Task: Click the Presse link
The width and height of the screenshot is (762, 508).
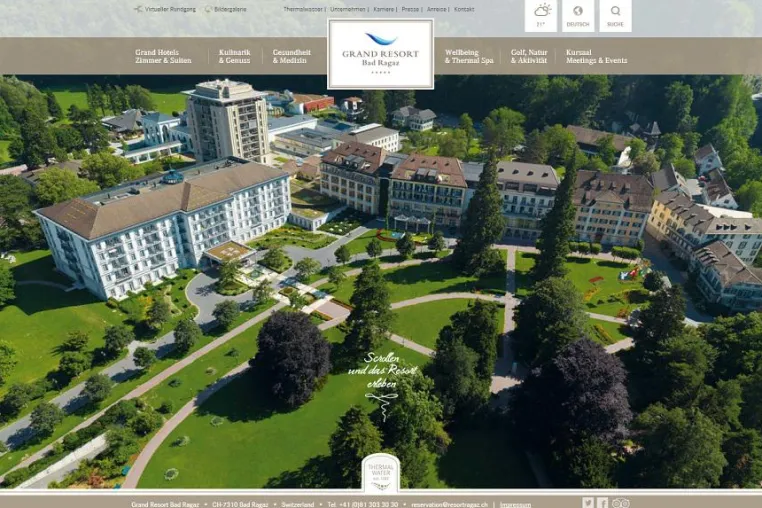Action: [x=410, y=9]
